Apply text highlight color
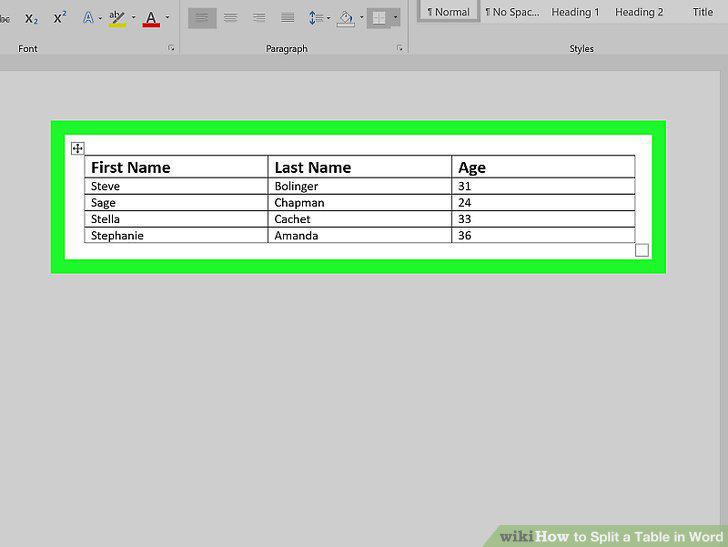Image resolution: width=728 pixels, height=547 pixels. [x=117, y=19]
